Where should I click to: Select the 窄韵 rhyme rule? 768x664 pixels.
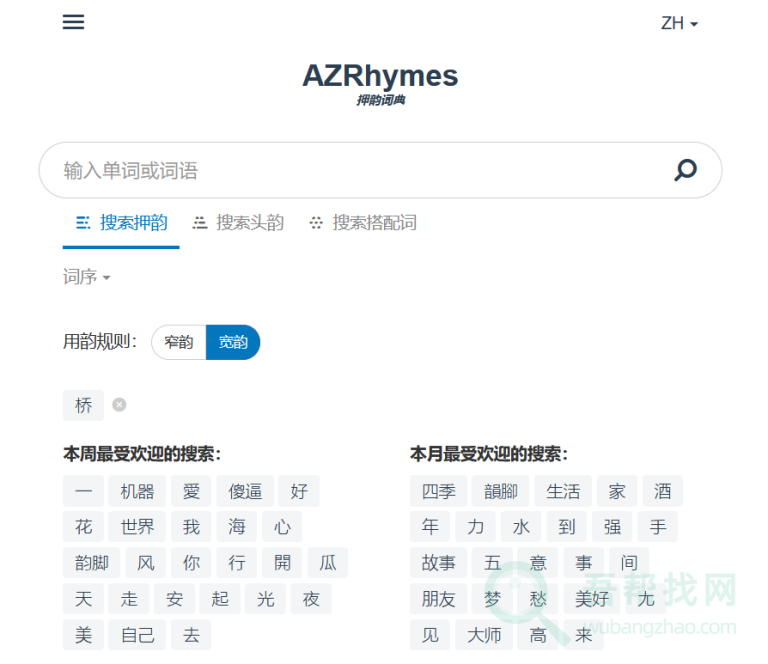click(179, 342)
